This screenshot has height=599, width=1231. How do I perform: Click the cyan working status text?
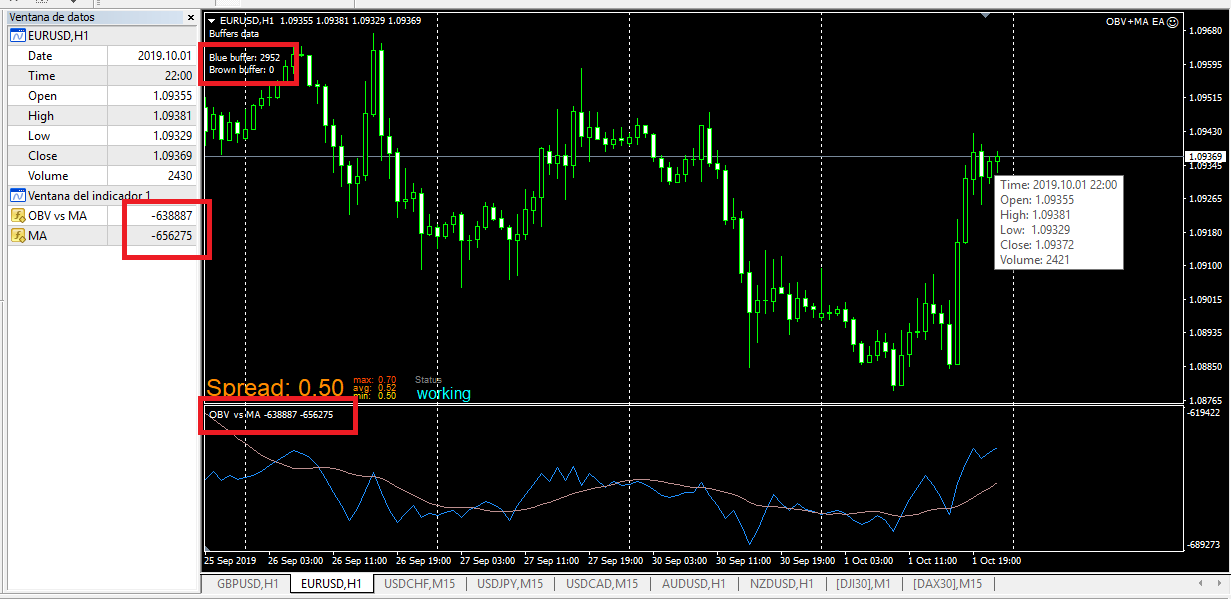point(443,394)
